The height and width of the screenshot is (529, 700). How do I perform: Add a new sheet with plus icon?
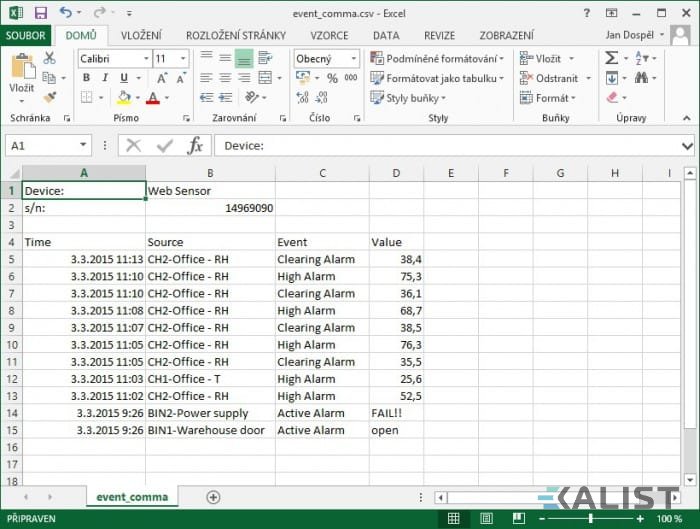(213, 497)
